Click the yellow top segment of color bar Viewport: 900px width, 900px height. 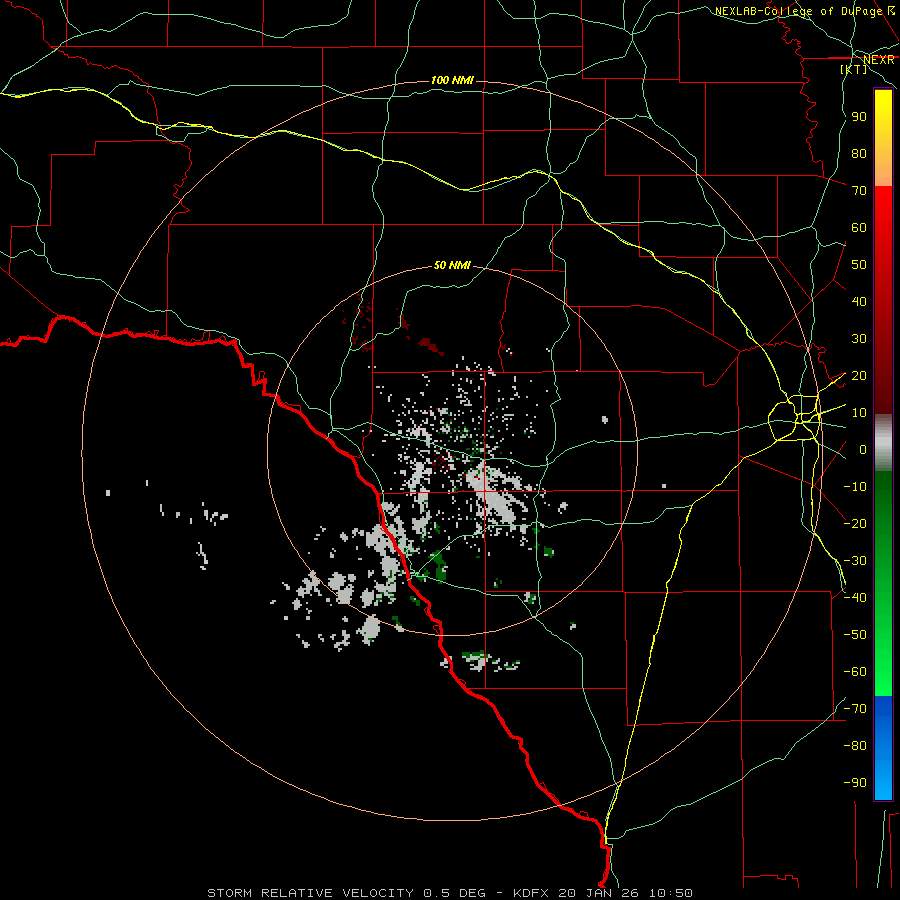click(x=883, y=138)
